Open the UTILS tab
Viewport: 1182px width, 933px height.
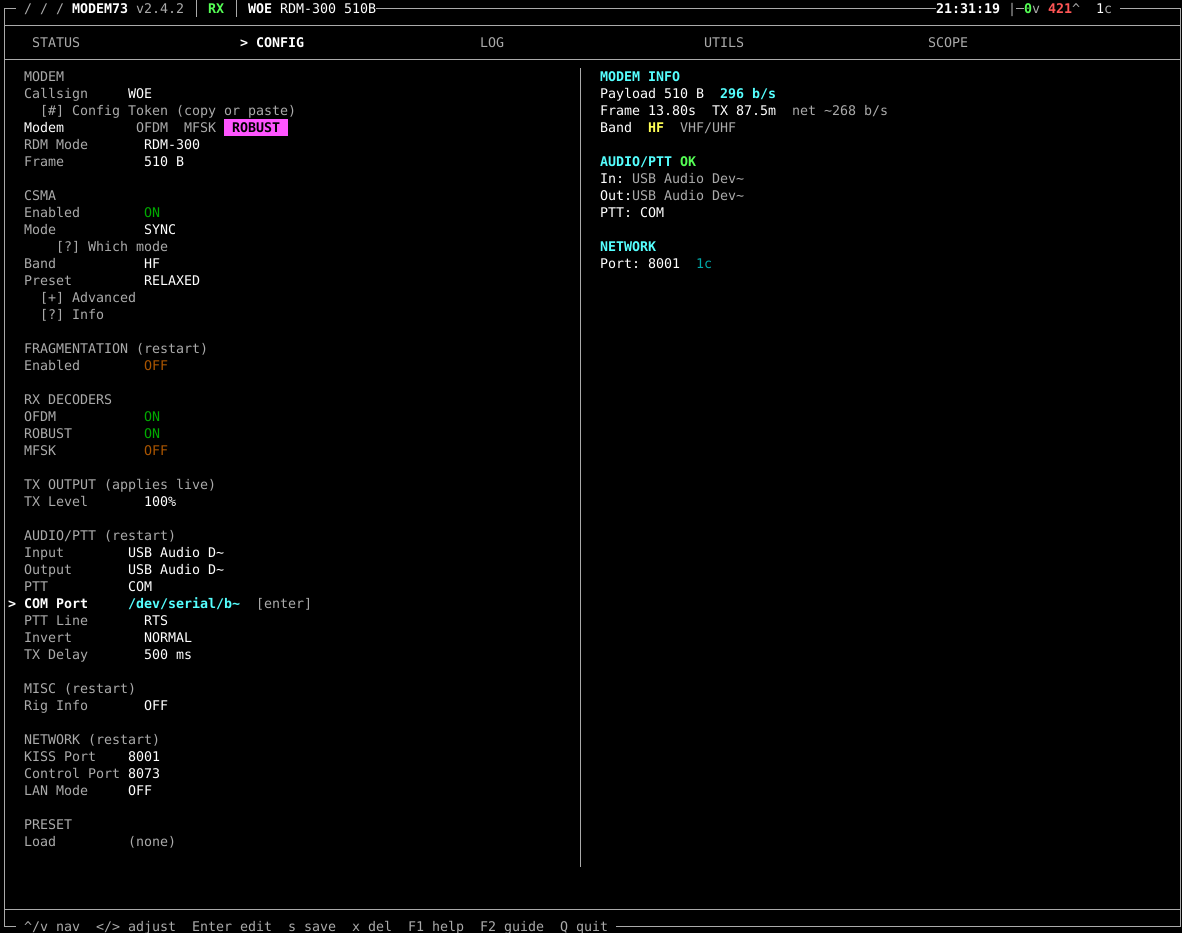[x=724, y=43]
